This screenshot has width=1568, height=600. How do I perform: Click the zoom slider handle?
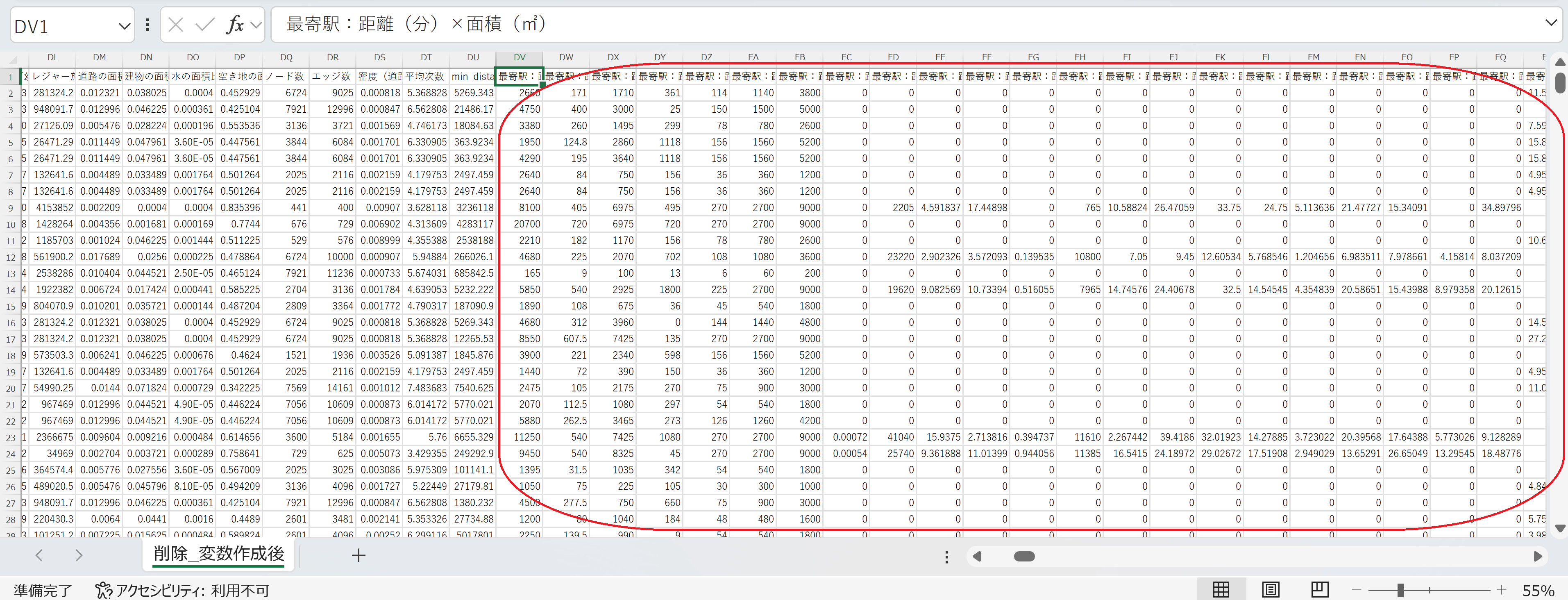pyautogui.click(x=1400, y=590)
